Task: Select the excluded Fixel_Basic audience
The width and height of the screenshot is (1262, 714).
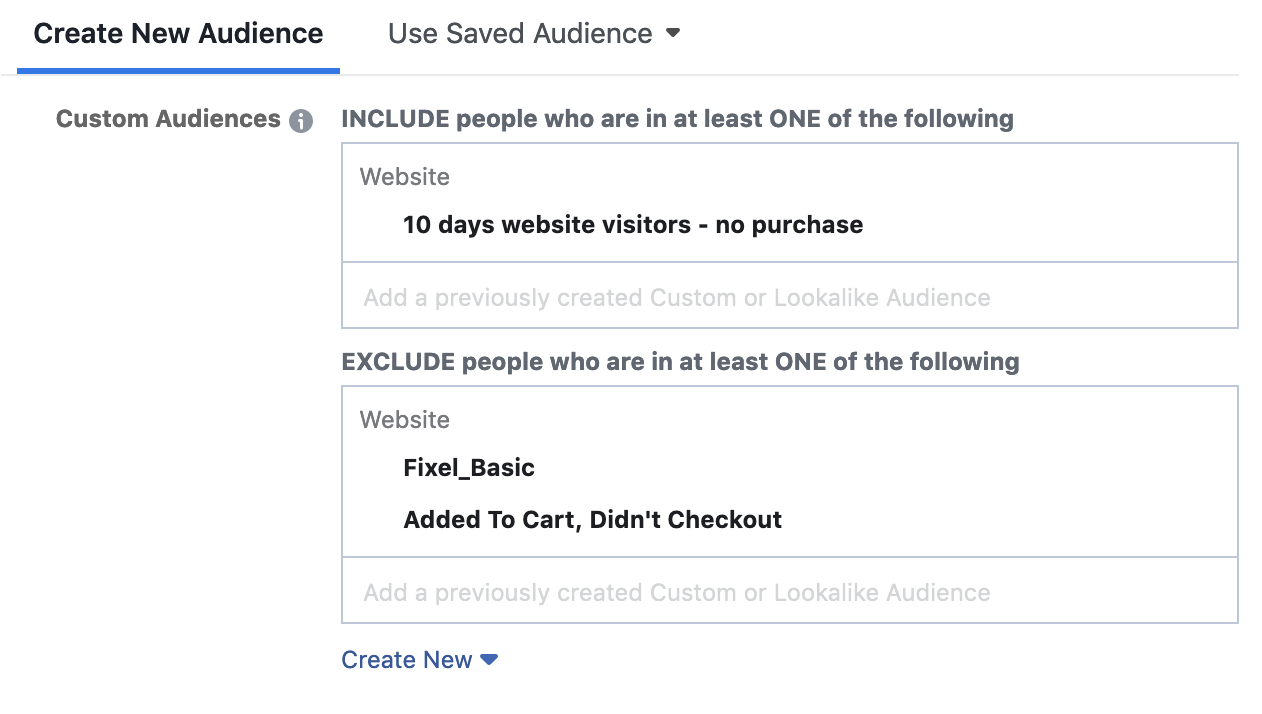Action: pos(469,468)
